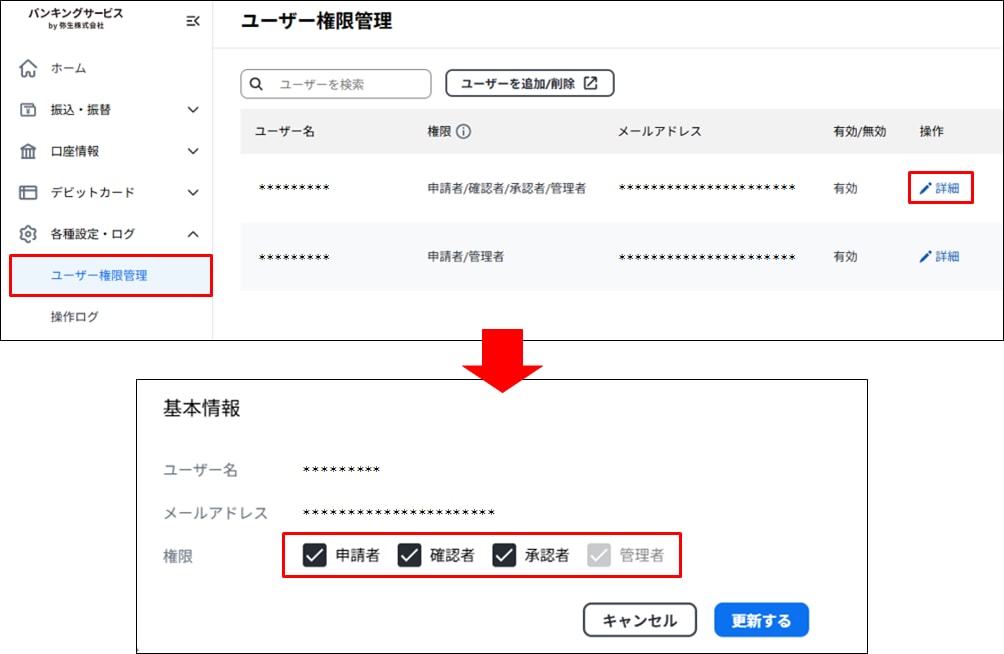This screenshot has height=654, width=1004.
Task: Click the magnifier icon in search box
Action: click(257, 84)
